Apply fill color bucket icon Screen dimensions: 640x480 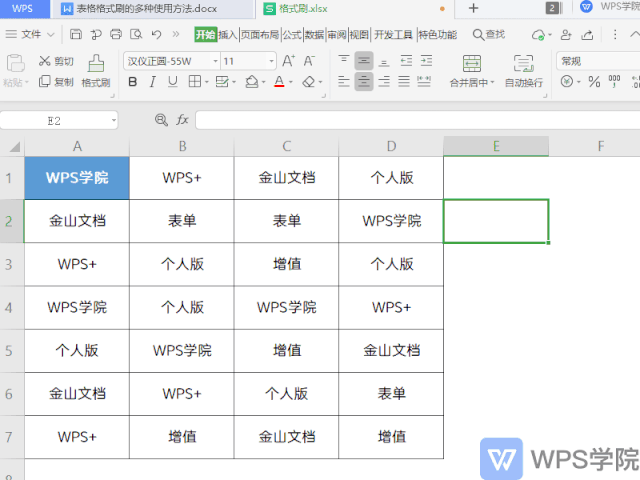(x=251, y=82)
